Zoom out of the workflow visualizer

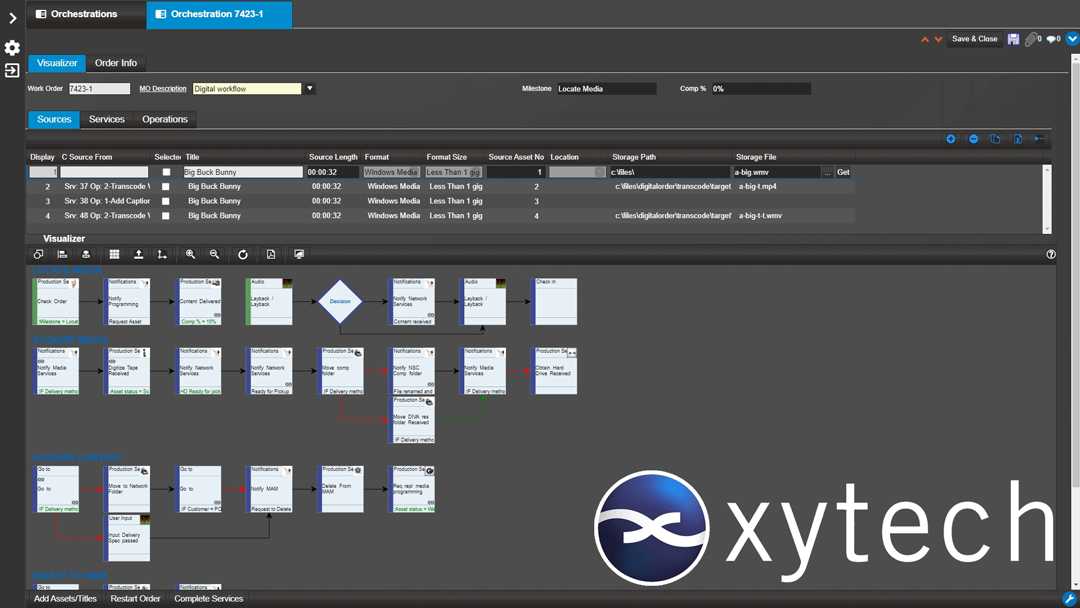point(214,255)
